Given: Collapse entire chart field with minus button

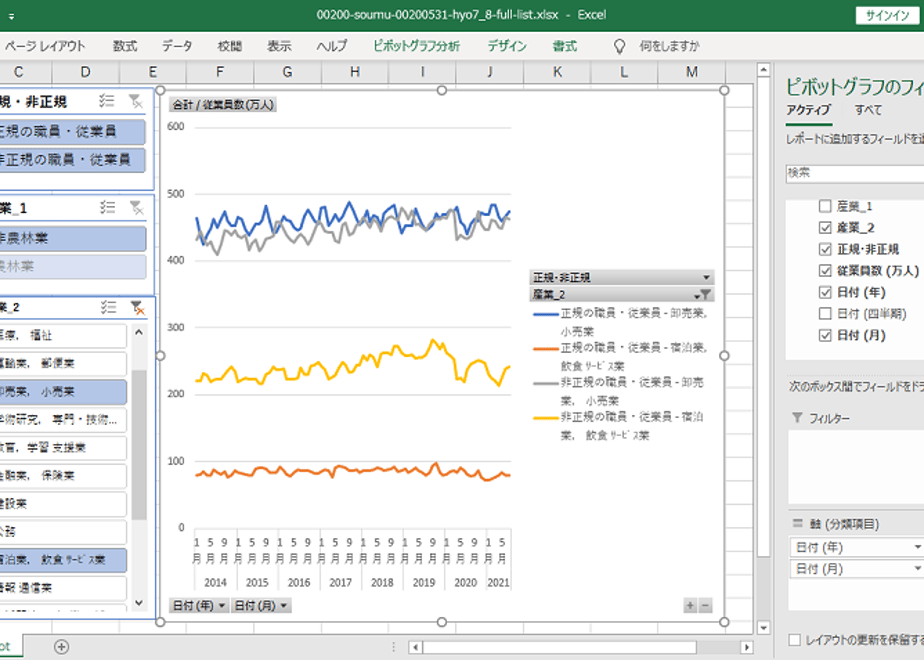Looking at the screenshot, I should 705,605.
